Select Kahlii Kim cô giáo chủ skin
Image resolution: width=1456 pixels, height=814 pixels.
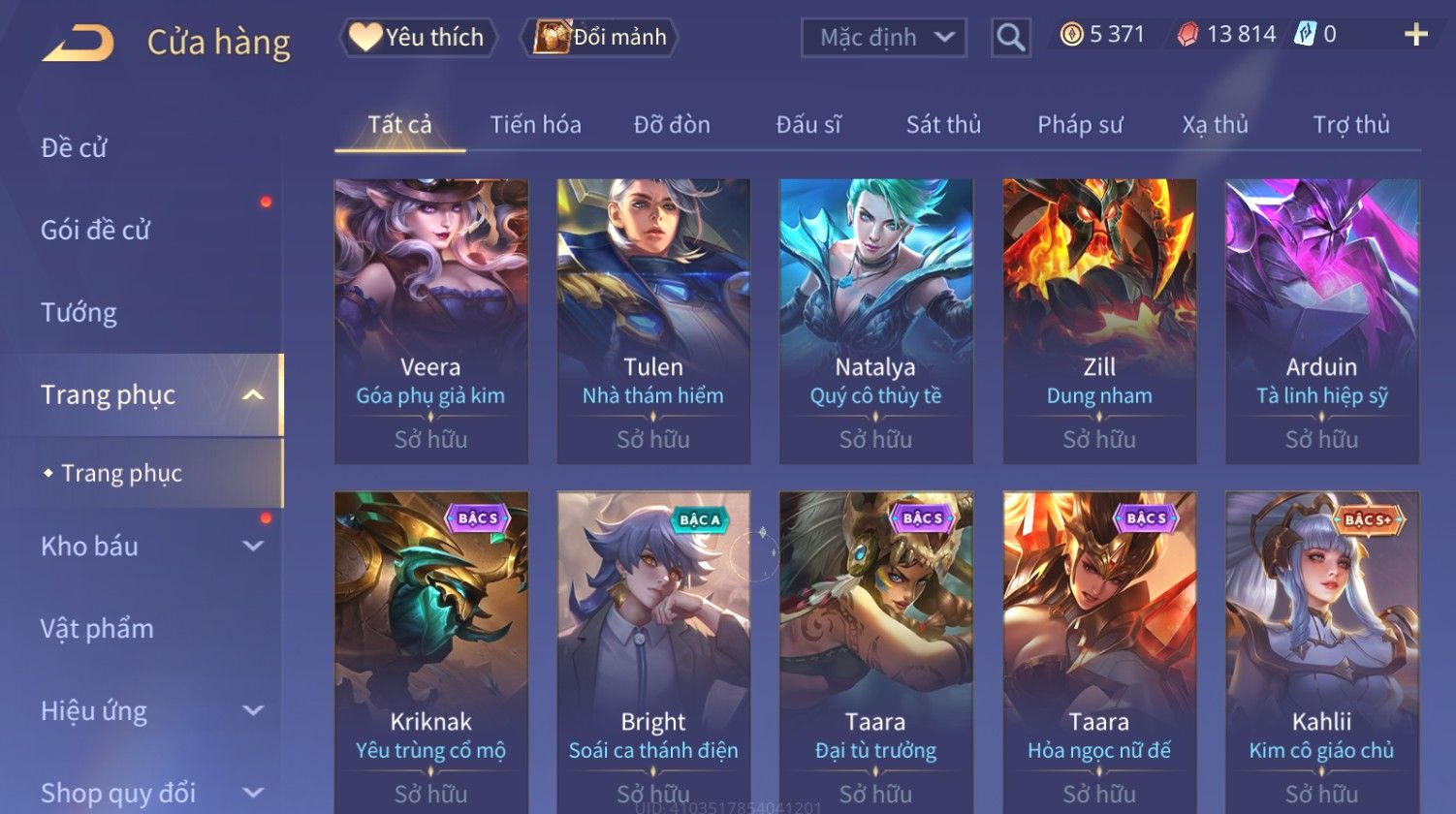(x=1321, y=652)
